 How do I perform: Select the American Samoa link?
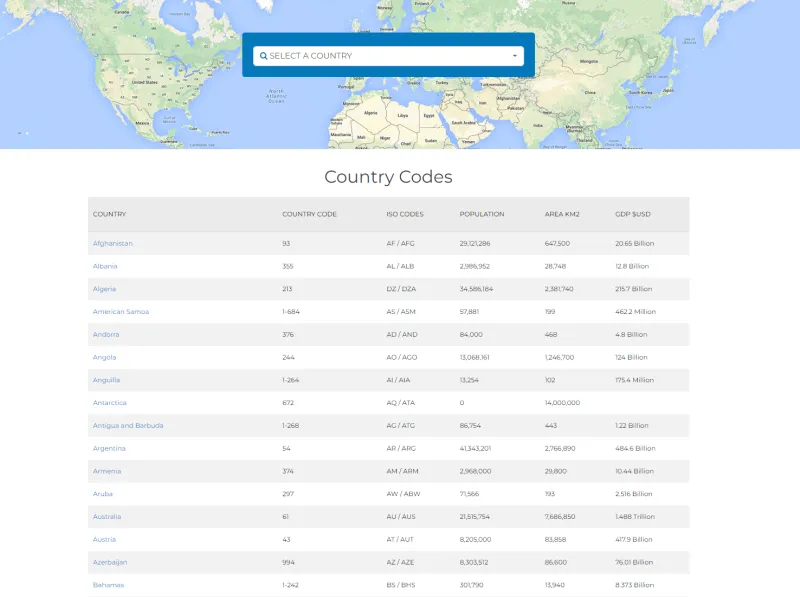pyautogui.click(x=121, y=311)
